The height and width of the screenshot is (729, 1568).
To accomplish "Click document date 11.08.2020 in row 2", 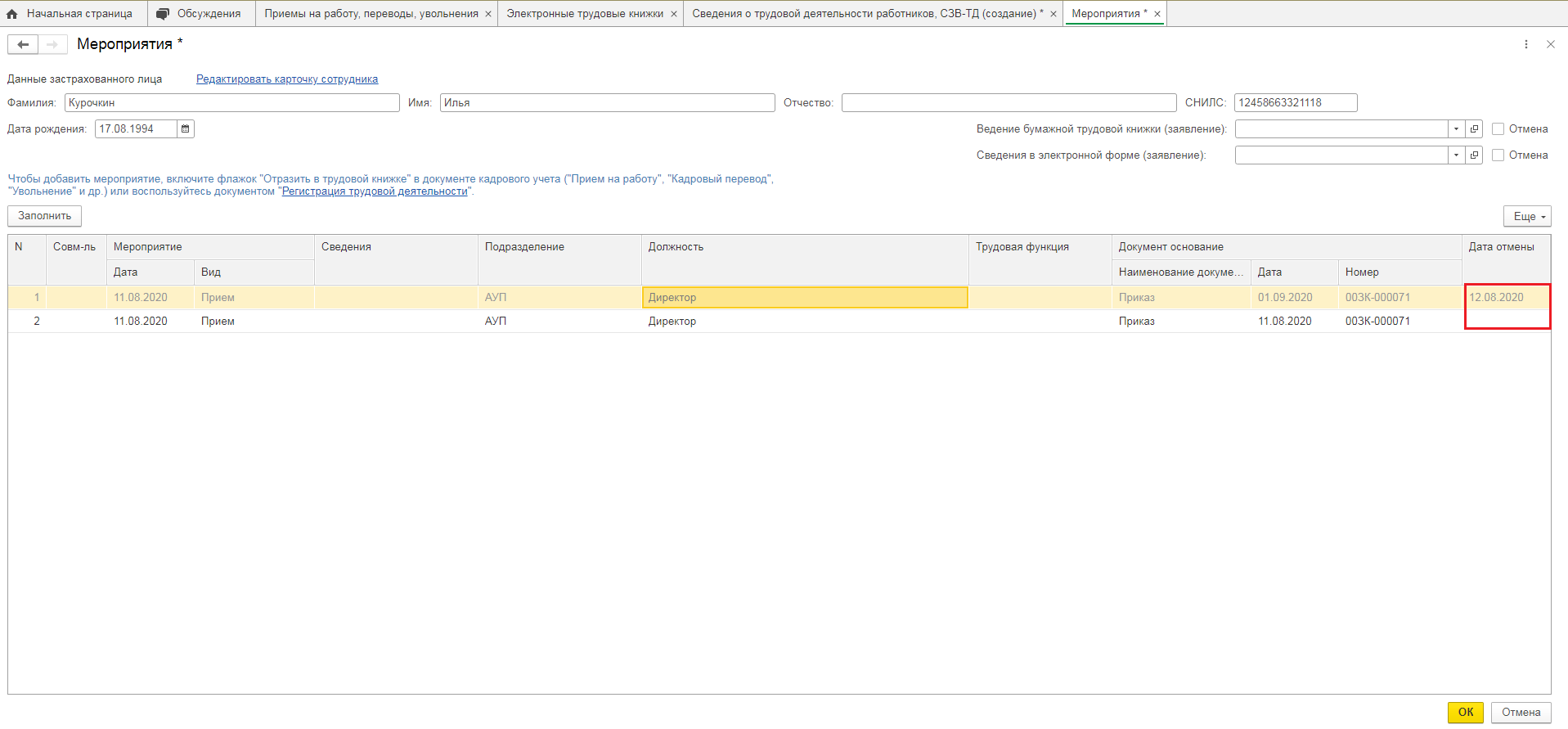I will [x=1294, y=321].
